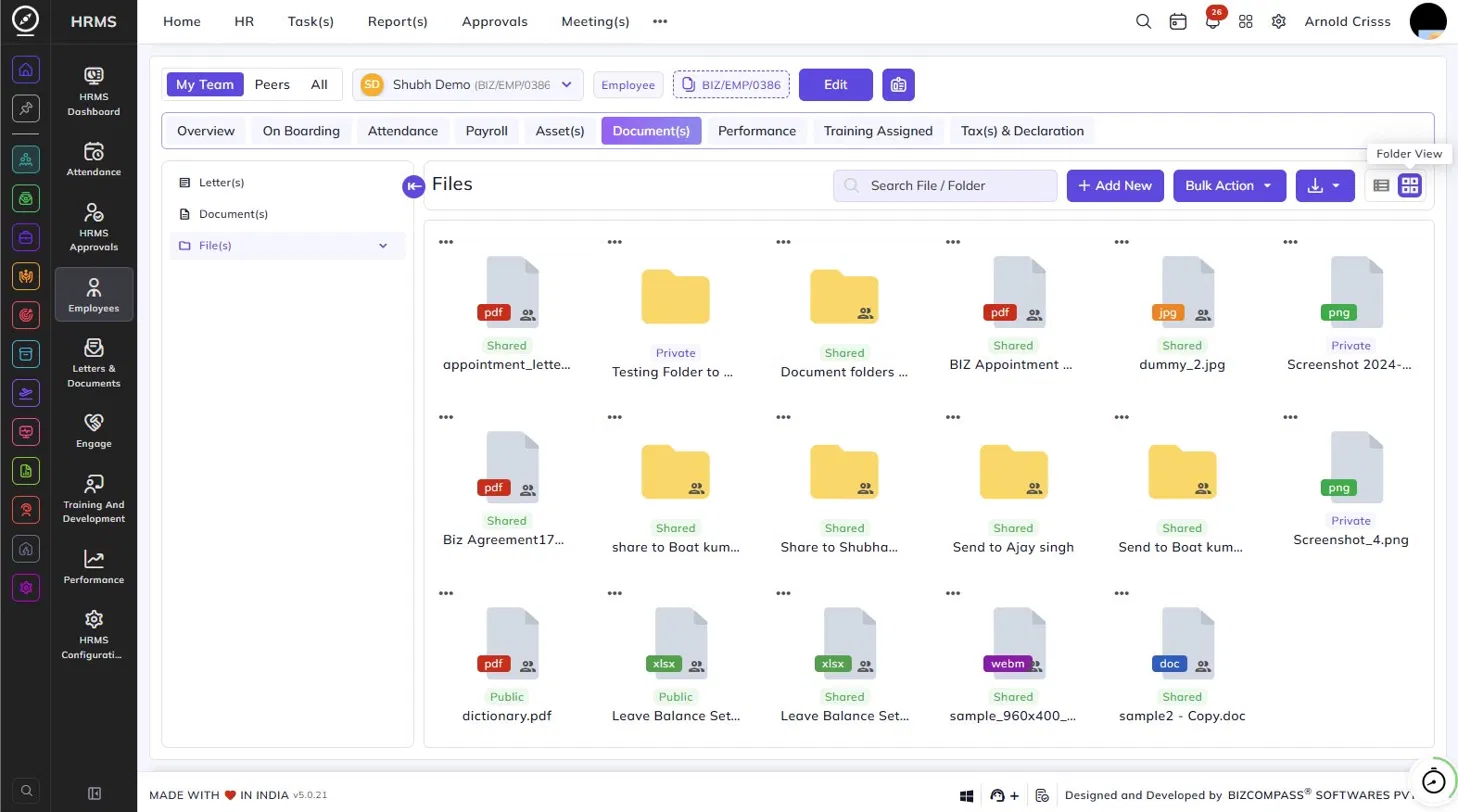Click the home icon in far-left rail

(x=27, y=69)
